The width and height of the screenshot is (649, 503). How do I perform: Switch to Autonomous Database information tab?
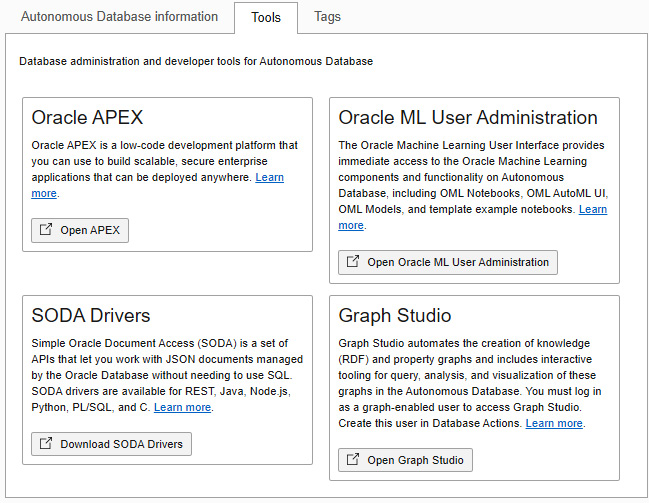[119, 17]
